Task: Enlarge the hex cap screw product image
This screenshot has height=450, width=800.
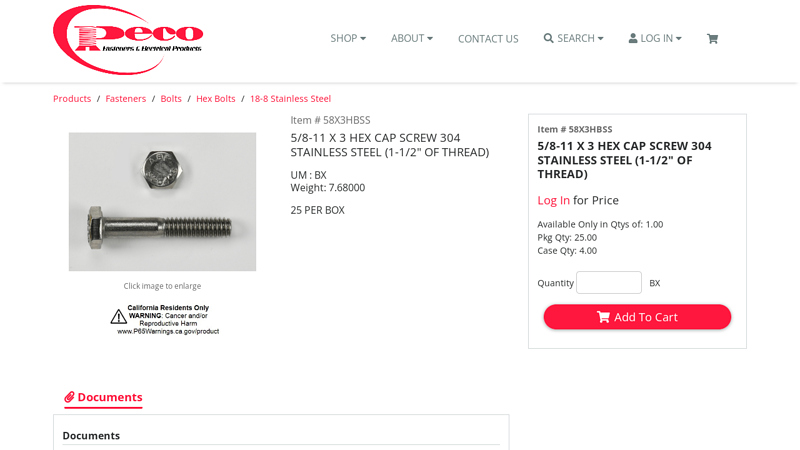Action: (x=162, y=202)
